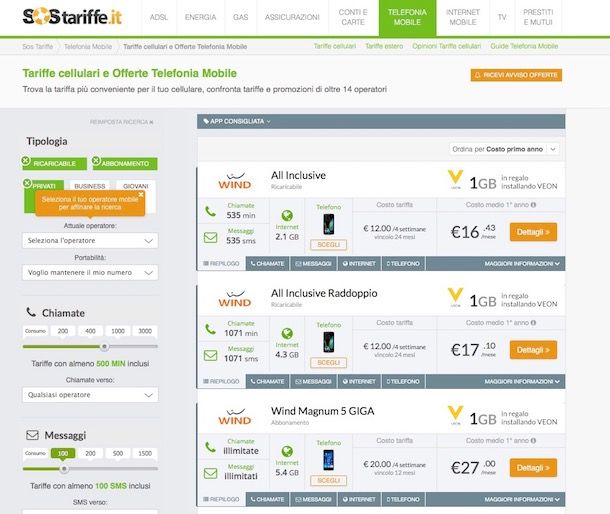This screenshot has height=514, width=610.
Task: Open the Seleziona l'operatore dropdown
Action: (x=90, y=240)
